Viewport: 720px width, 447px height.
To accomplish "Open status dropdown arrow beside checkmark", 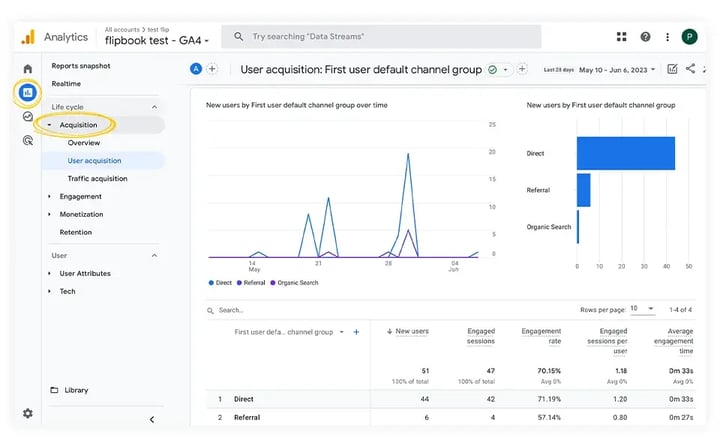I will point(506,70).
